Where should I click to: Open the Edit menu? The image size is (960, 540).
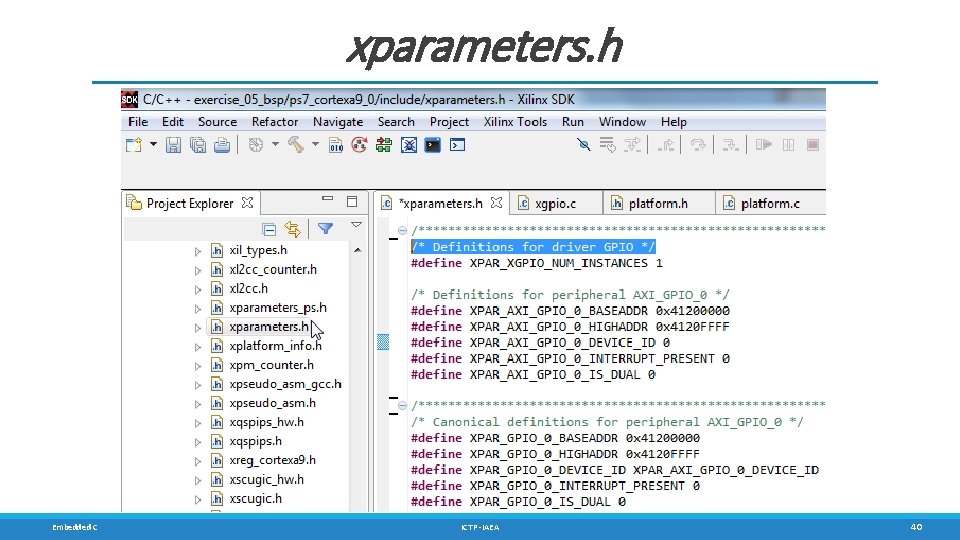point(173,122)
